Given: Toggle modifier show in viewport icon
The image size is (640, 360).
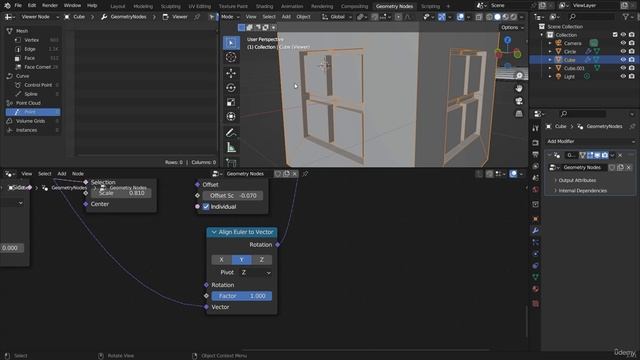Looking at the screenshot, I should click(x=598, y=155).
